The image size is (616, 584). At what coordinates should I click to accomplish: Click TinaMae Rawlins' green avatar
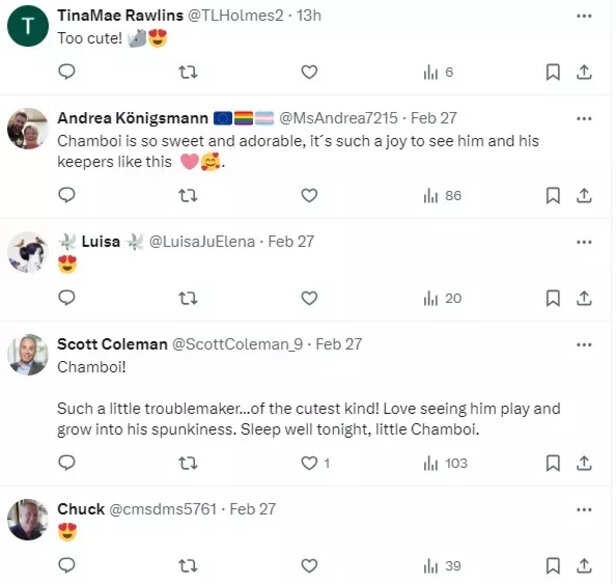click(x=28, y=27)
